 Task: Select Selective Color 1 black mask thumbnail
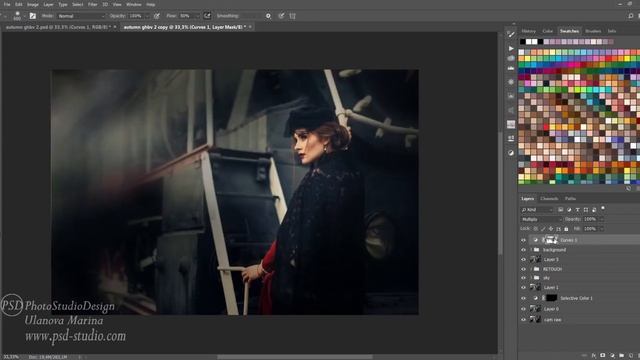(551, 298)
